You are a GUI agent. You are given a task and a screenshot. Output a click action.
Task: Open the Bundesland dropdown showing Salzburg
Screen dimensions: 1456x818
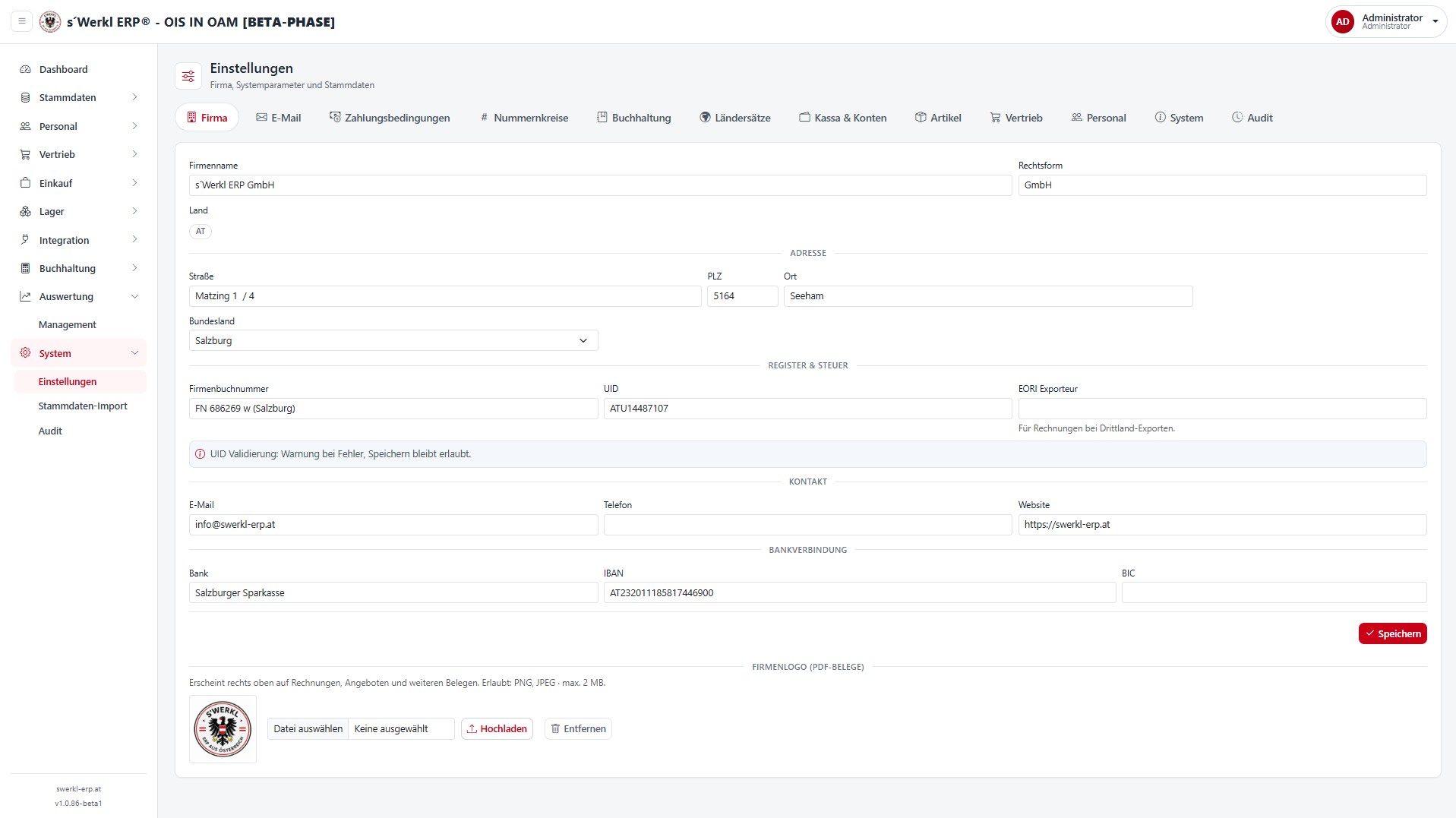coord(393,340)
